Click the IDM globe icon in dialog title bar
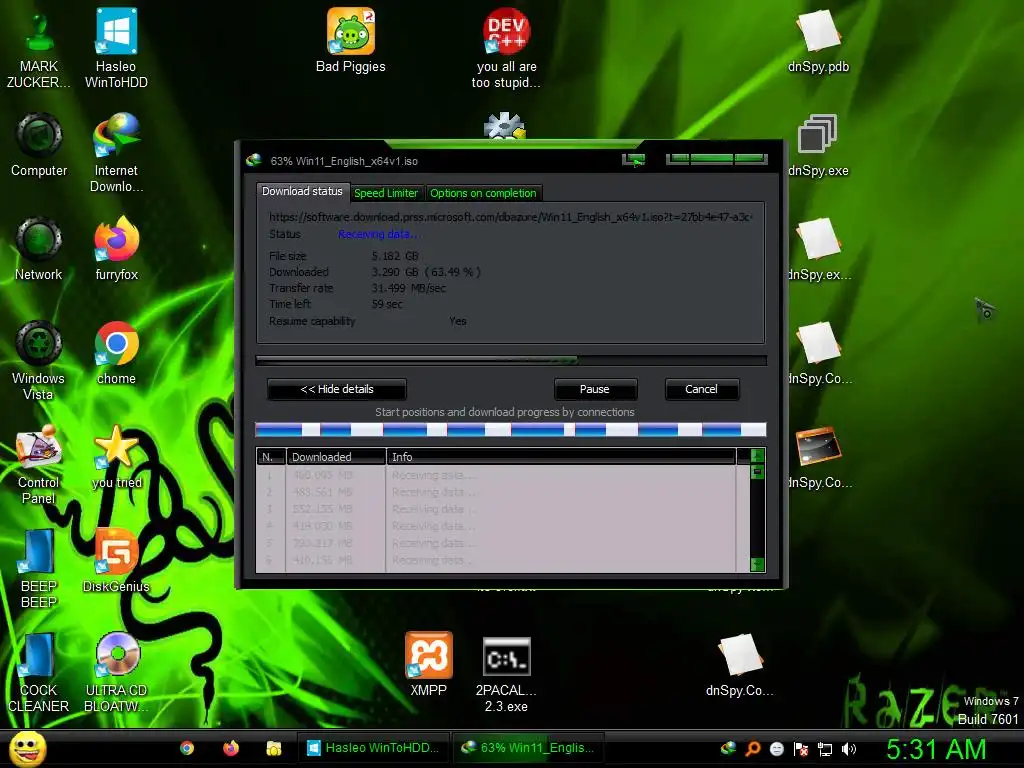This screenshot has width=1024, height=768. coord(253,161)
